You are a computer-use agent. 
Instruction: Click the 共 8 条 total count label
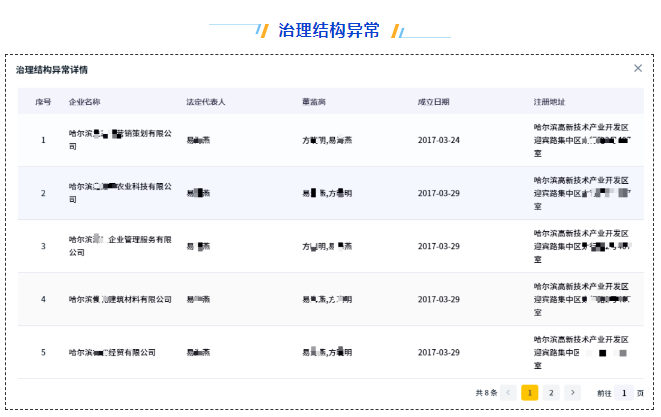pyautogui.click(x=485, y=393)
